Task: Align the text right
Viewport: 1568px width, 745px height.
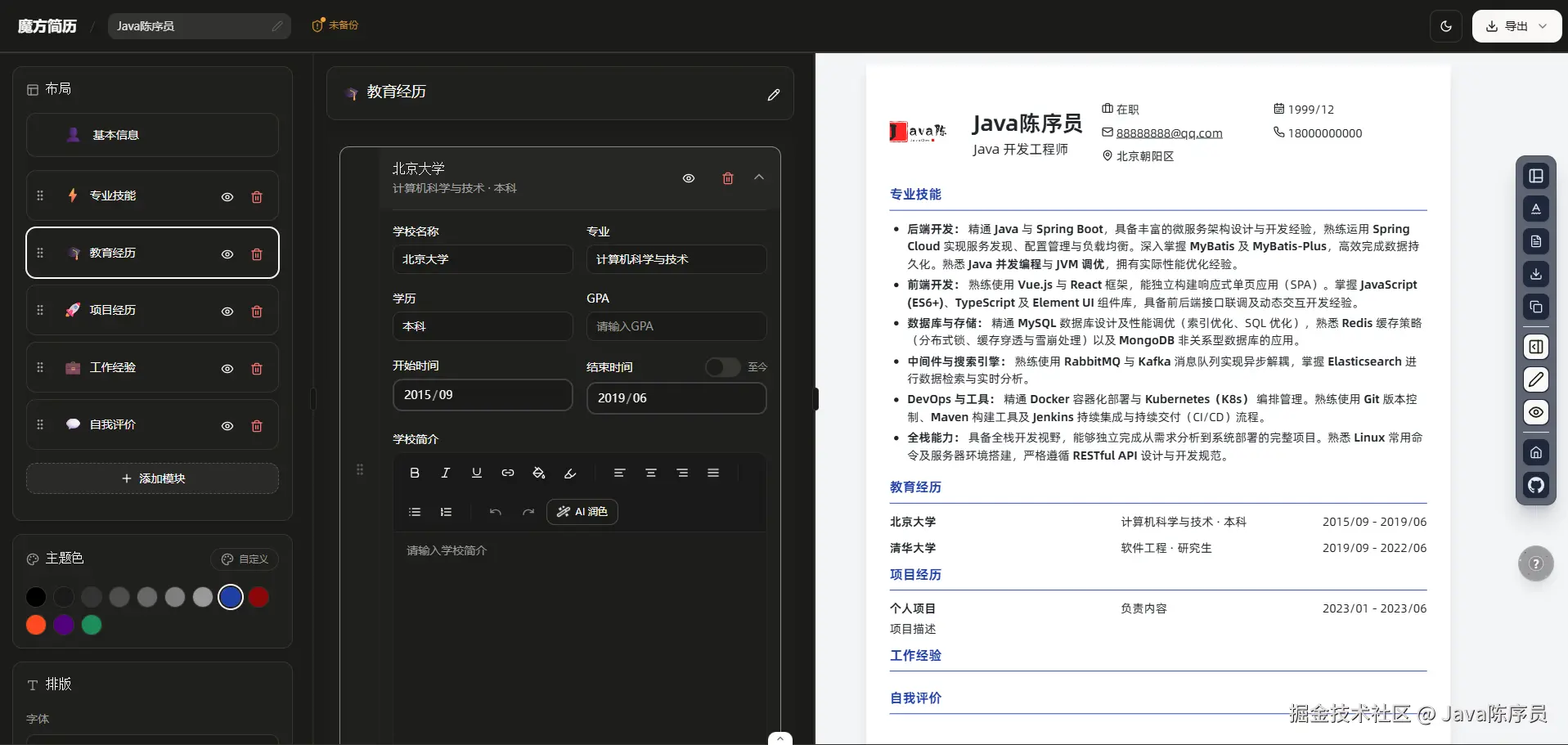Action: 682,473
